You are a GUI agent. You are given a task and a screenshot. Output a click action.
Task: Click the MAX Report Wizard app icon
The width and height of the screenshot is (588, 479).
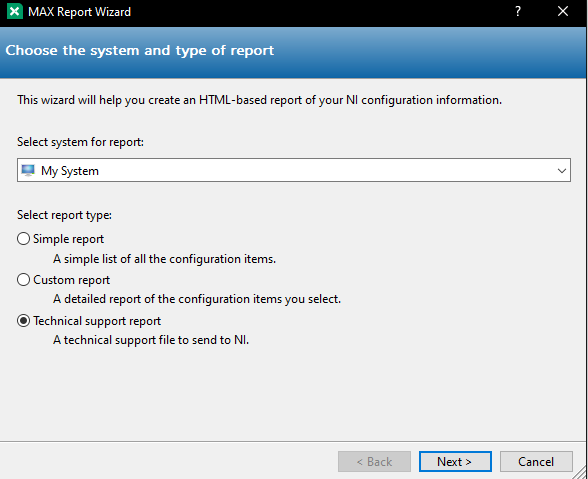click(x=15, y=11)
